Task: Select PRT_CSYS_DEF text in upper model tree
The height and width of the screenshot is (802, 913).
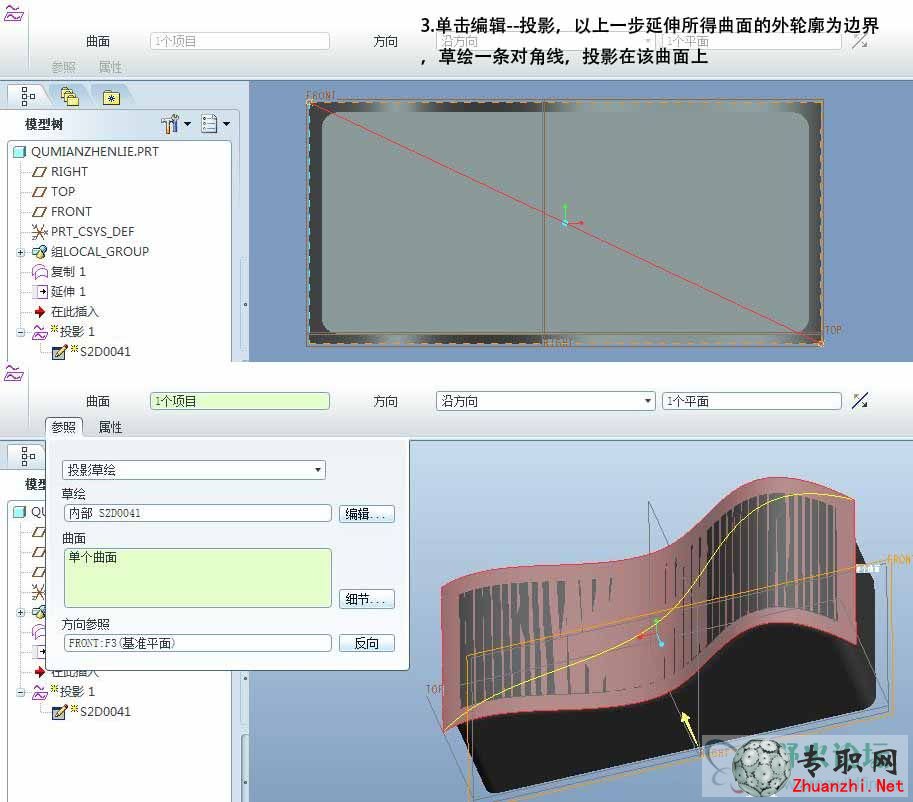Action: tap(93, 232)
